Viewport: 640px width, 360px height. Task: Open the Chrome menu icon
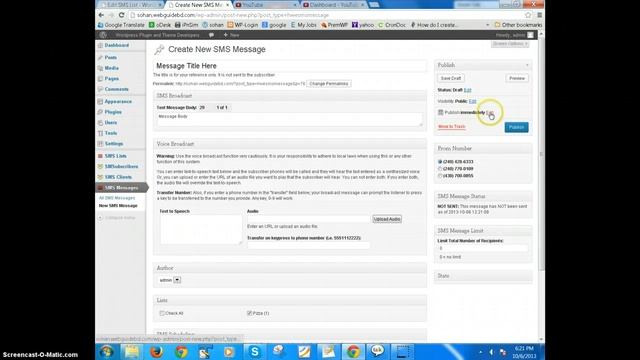pos(539,15)
